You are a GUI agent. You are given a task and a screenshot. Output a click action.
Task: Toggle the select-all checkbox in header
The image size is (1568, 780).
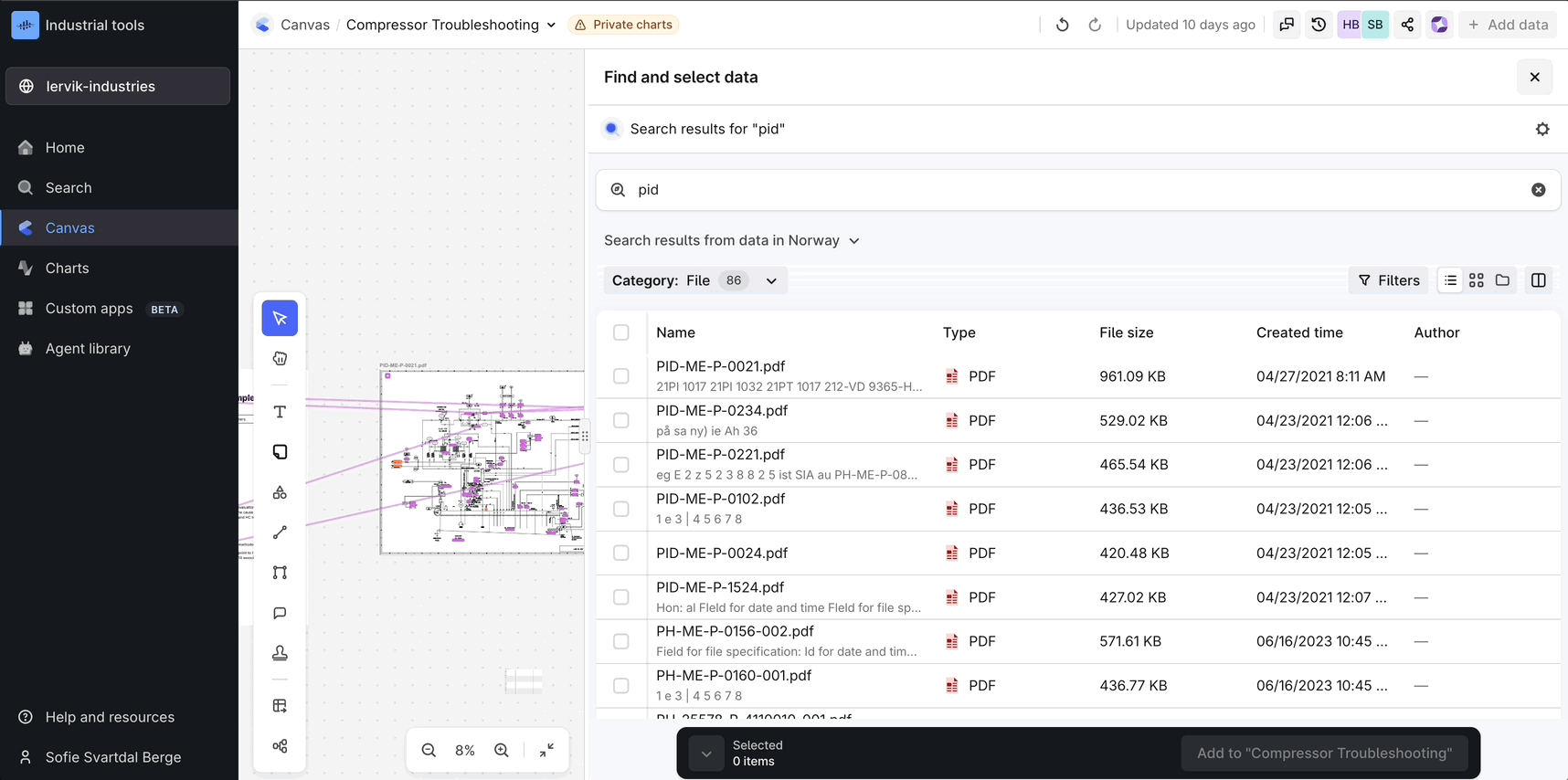pyautogui.click(x=621, y=332)
